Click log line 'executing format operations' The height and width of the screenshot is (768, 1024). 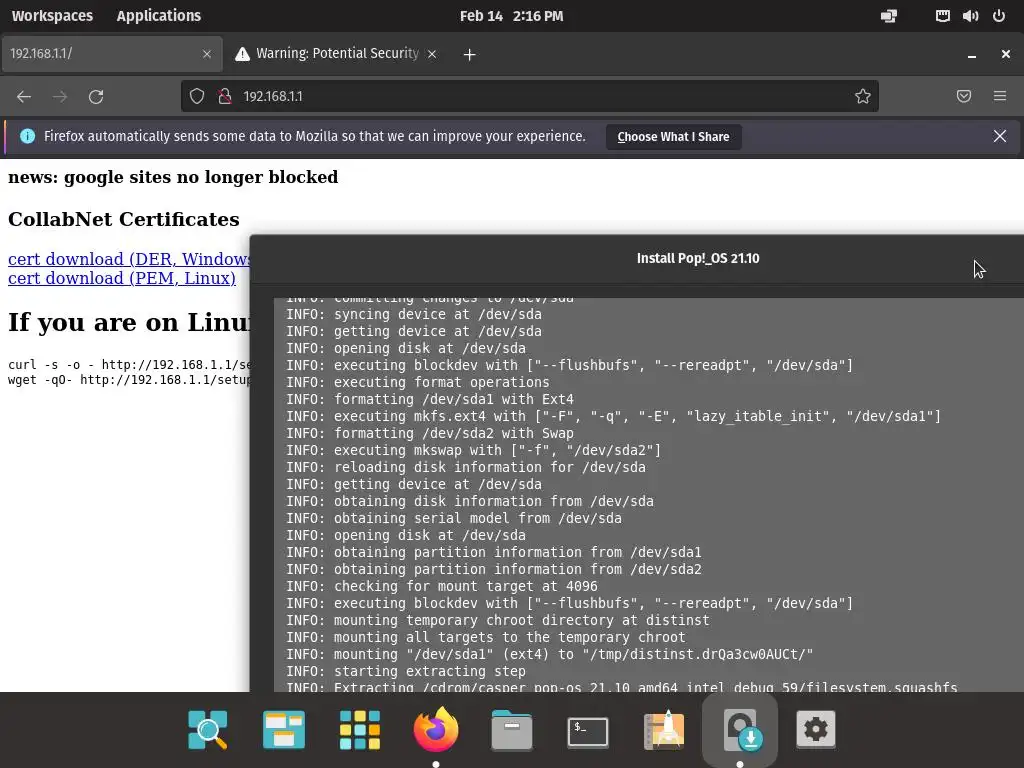[418, 382]
